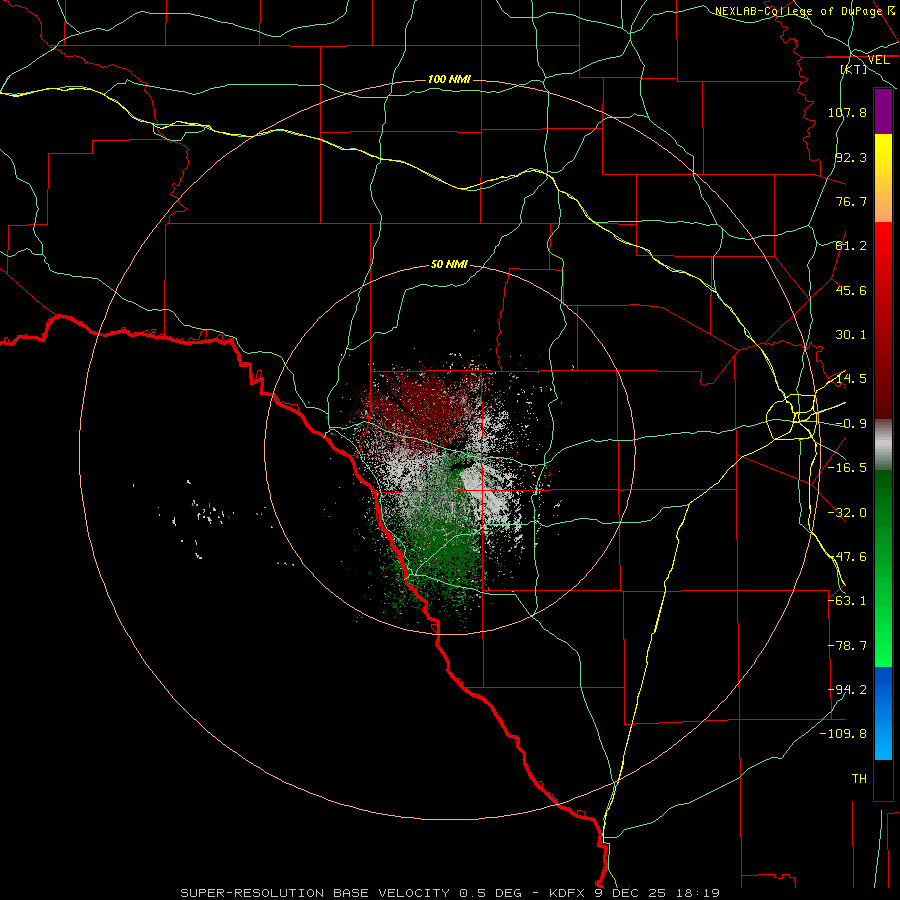The image size is (900, 900).
Task: Click the yellow highway loop at right
Action: coord(791,417)
